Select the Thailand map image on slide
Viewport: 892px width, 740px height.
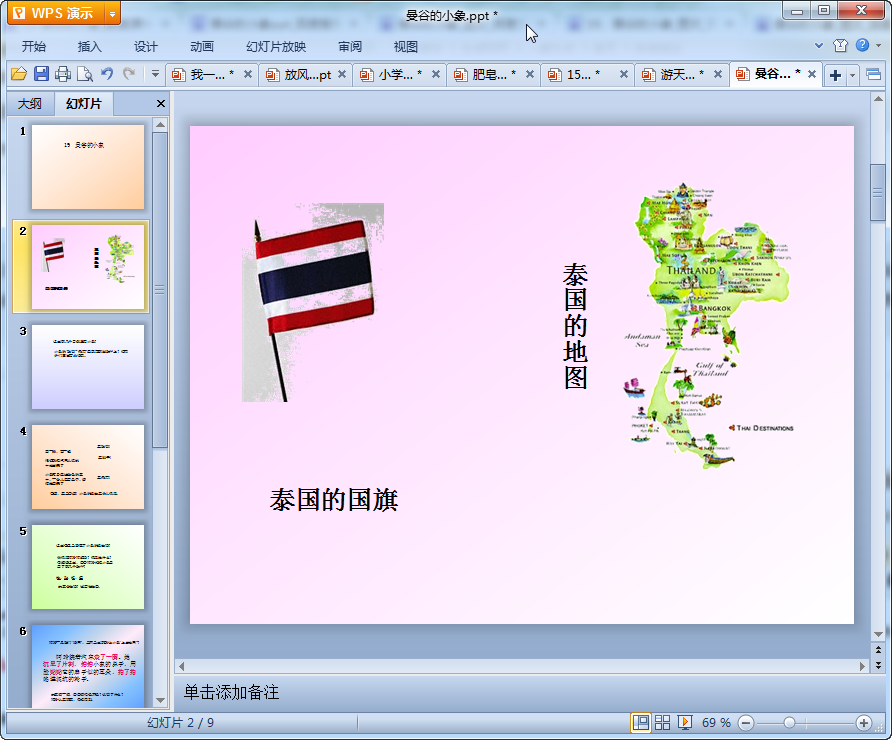click(x=709, y=326)
